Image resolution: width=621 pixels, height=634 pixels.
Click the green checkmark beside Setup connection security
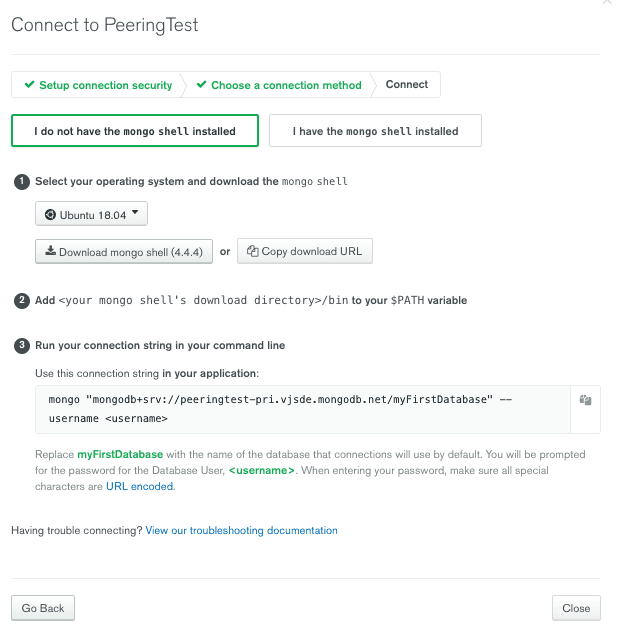[30, 85]
